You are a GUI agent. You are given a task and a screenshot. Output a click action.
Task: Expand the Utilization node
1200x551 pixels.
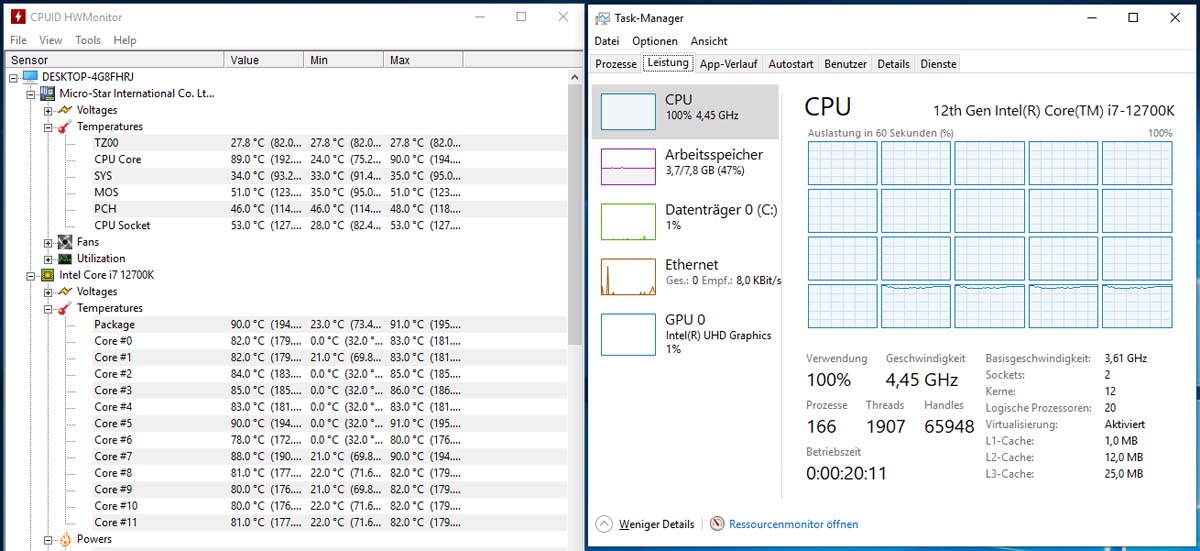(x=48, y=258)
